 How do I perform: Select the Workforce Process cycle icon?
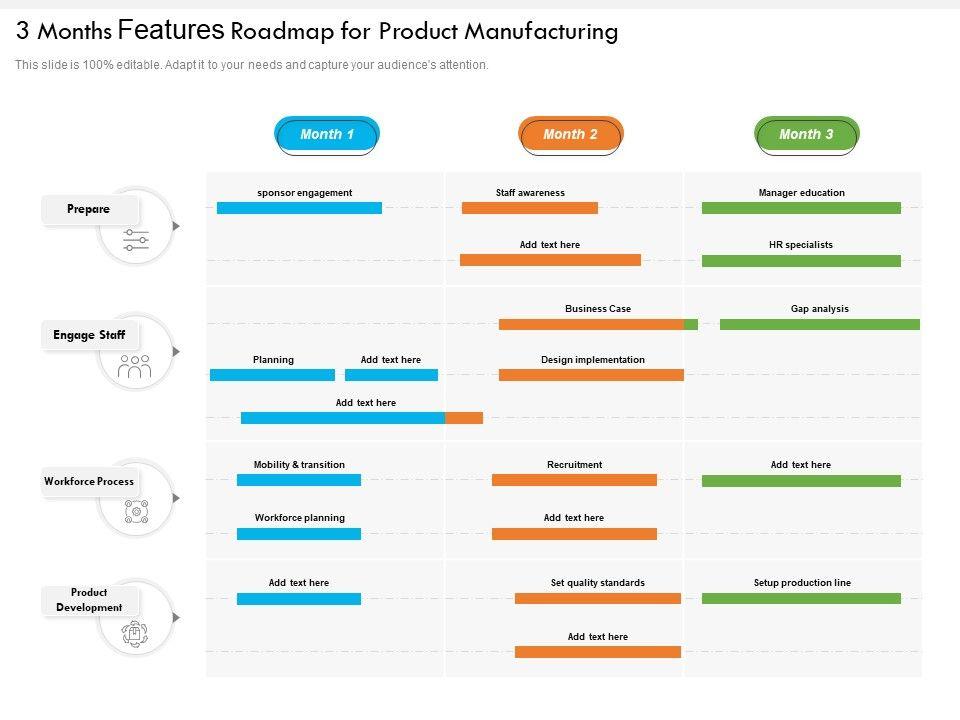[135, 512]
